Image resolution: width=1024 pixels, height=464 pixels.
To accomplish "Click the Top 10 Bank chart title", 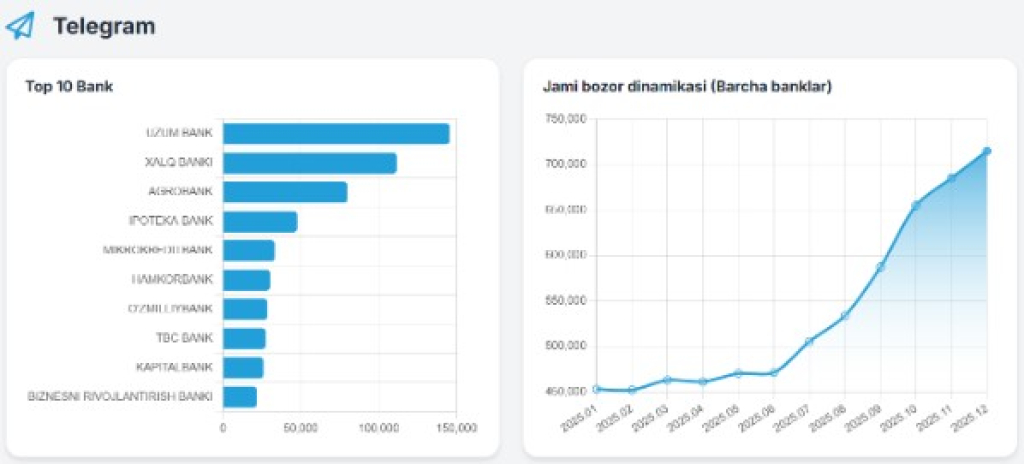I will click(x=69, y=87).
